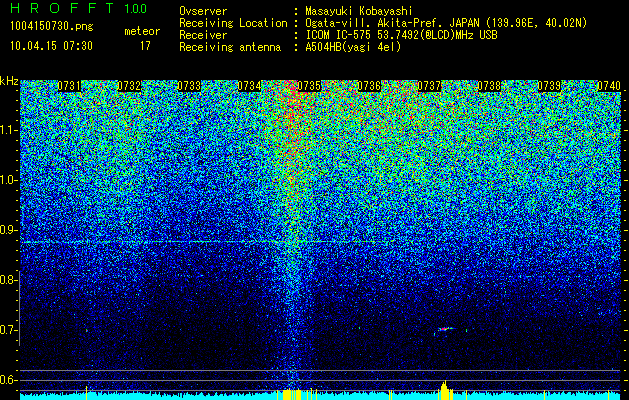Image resolution: width=629 pixels, height=400 pixels.
Task: Click the 0733 time marker
Action: 189,86
